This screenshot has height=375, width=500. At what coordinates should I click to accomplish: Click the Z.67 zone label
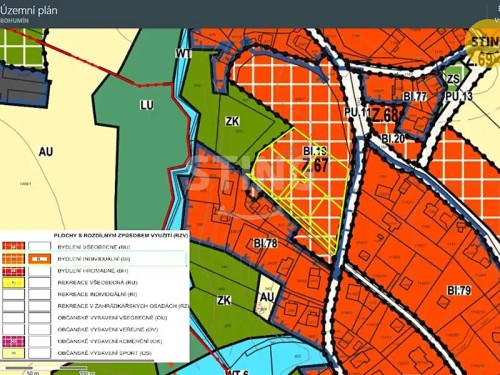tap(315, 165)
